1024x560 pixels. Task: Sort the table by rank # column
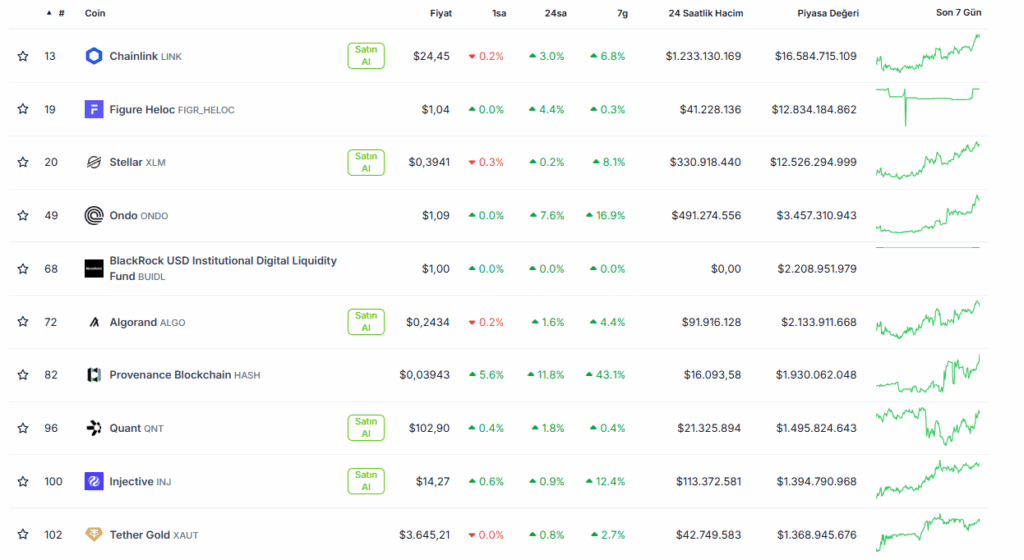pyautogui.click(x=61, y=13)
